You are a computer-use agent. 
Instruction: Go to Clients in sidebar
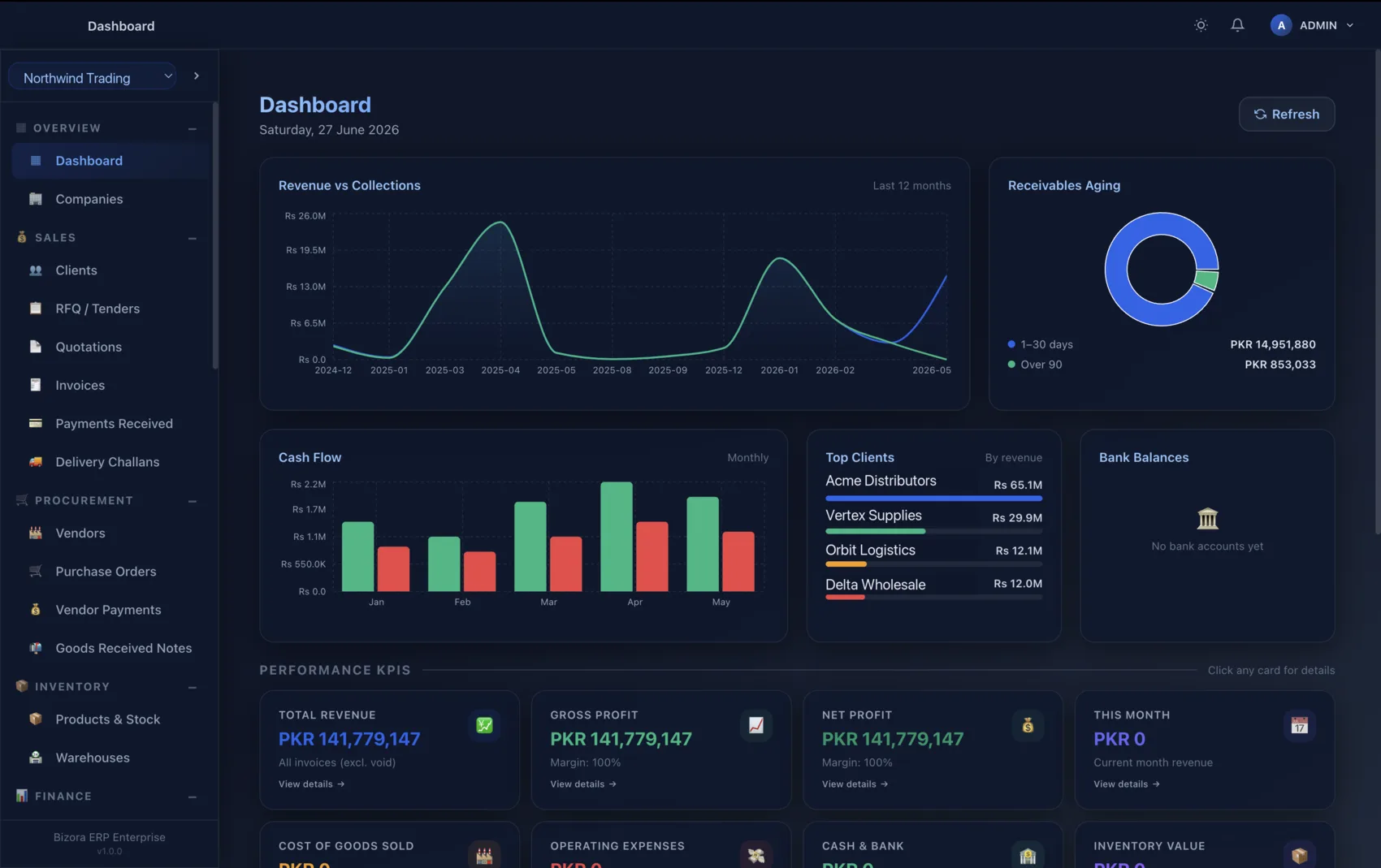(110, 270)
